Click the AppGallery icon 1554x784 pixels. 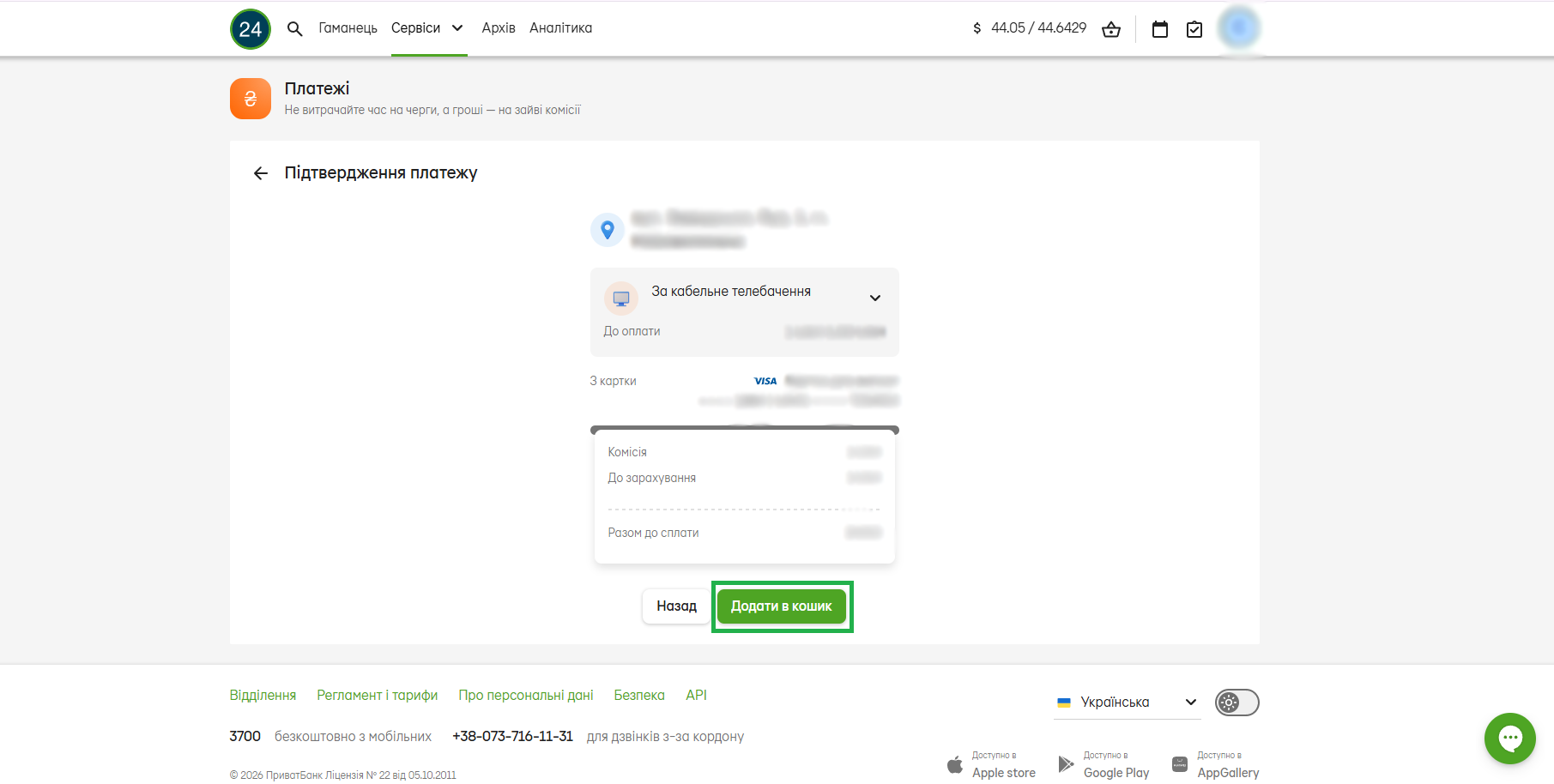[x=1180, y=764]
